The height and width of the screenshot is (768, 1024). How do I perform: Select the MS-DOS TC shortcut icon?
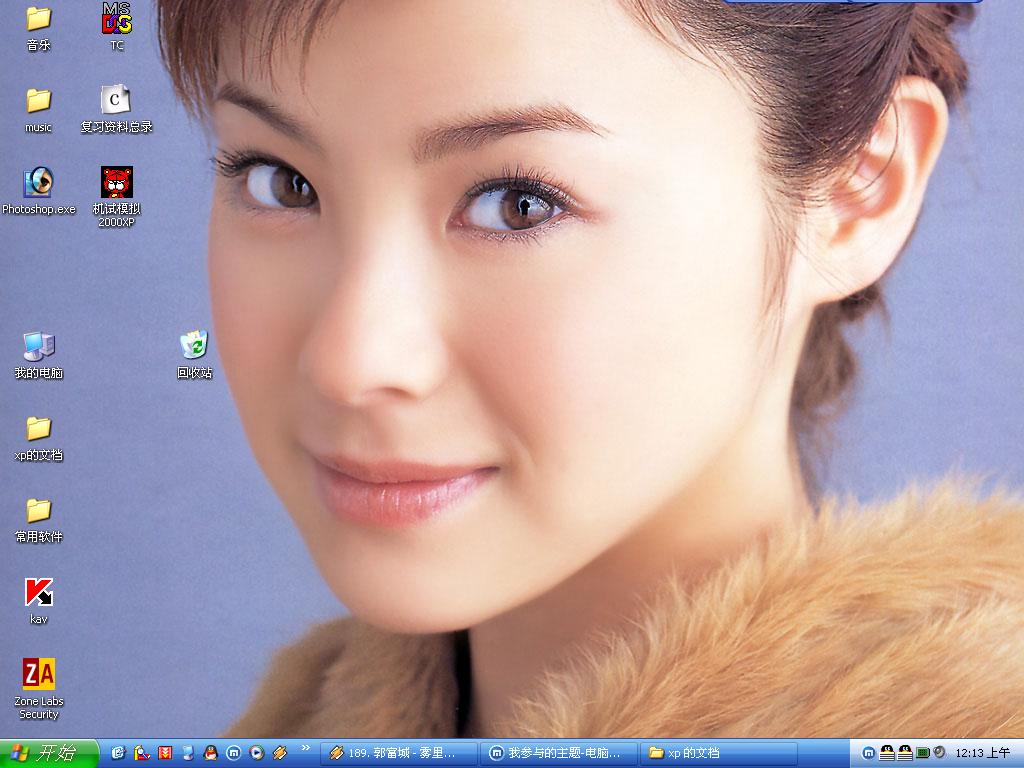coord(117,19)
